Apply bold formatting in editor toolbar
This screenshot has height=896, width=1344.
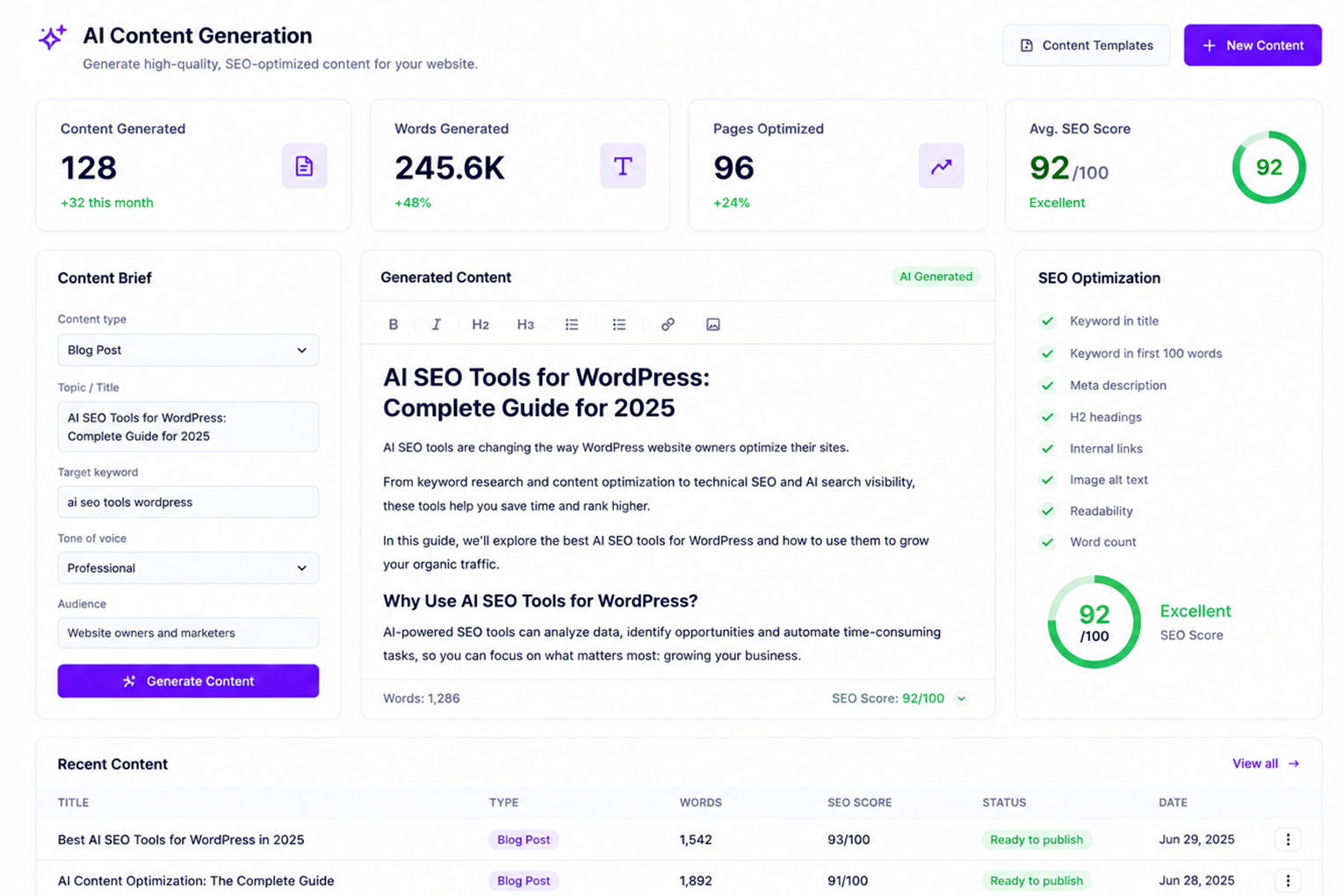click(394, 324)
